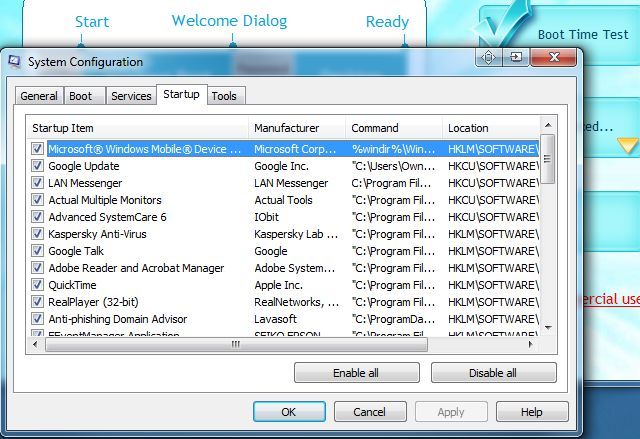Click the vertical scrollbar thumb

(548, 159)
